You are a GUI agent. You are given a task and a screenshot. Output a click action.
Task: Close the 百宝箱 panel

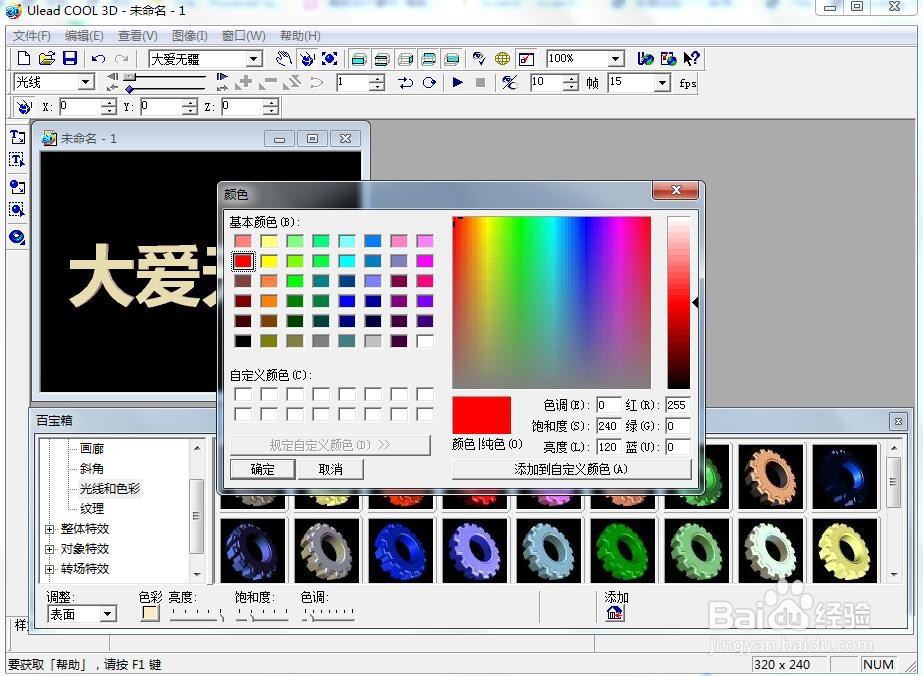point(898,421)
